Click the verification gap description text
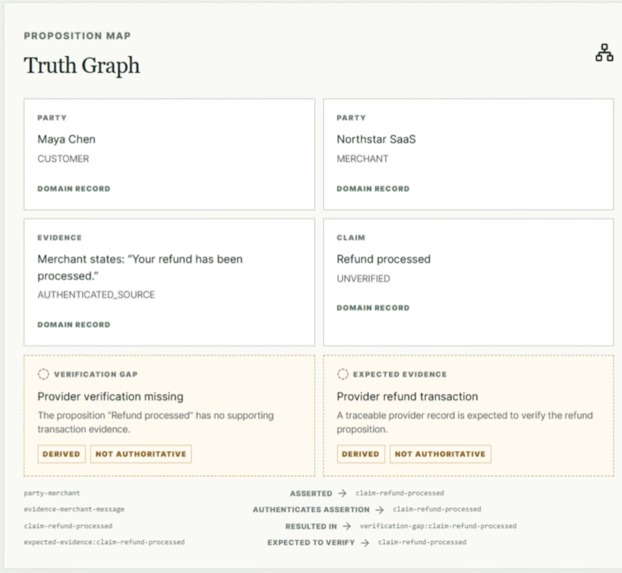The height and width of the screenshot is (573, 622). point(156,422)
